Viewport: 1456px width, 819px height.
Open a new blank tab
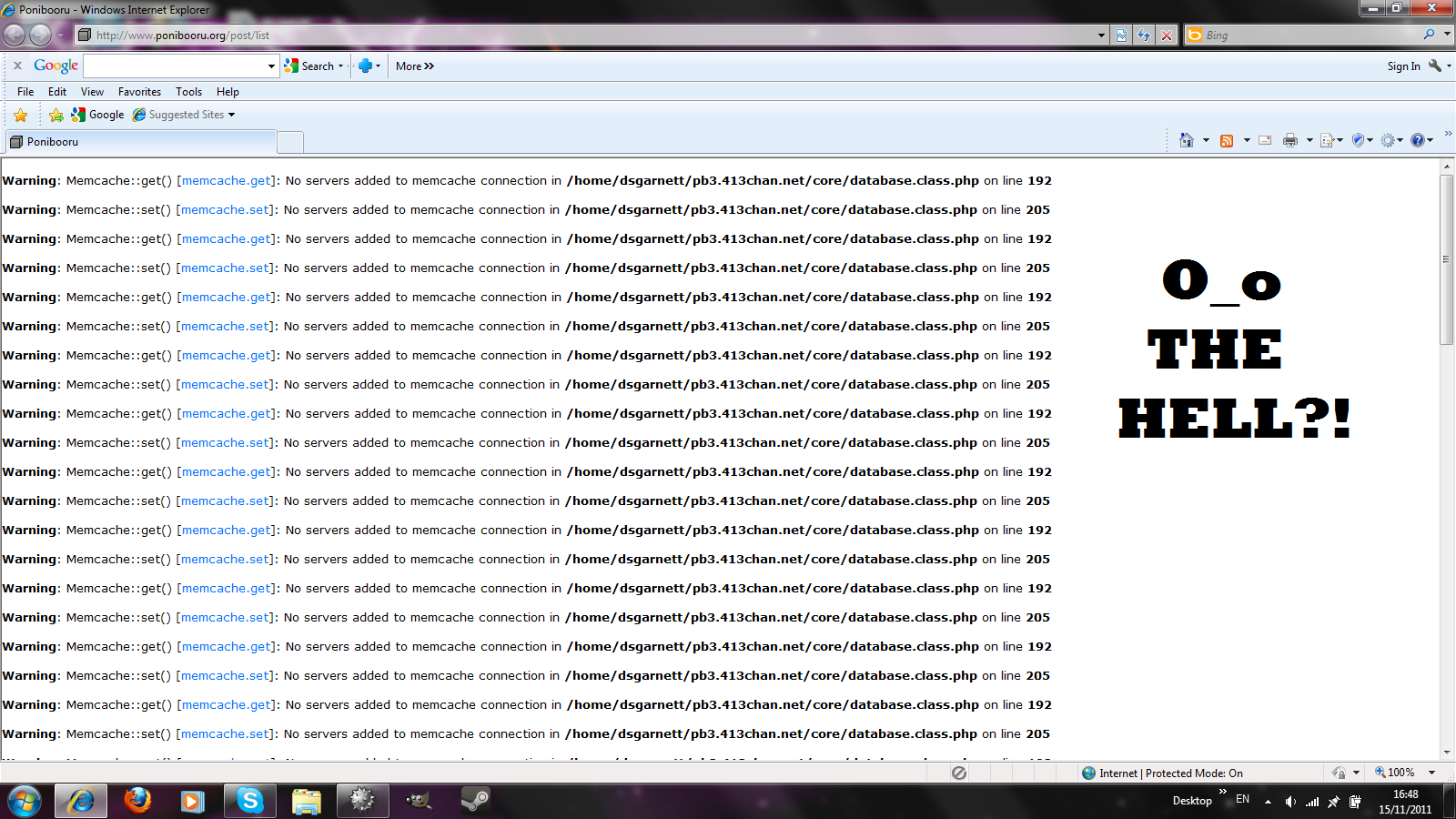290,142
